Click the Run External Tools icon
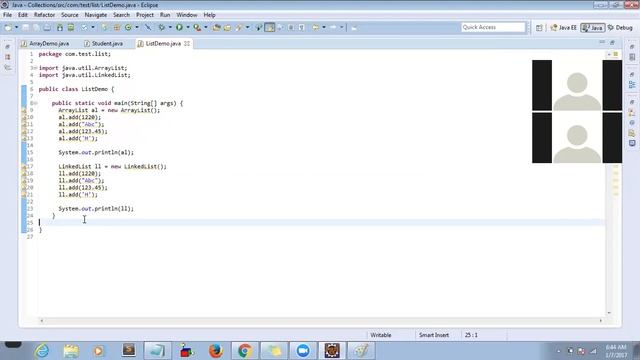The height and width of the screenshot is (360, 640). pyautogui.click(x=197, y=27)
